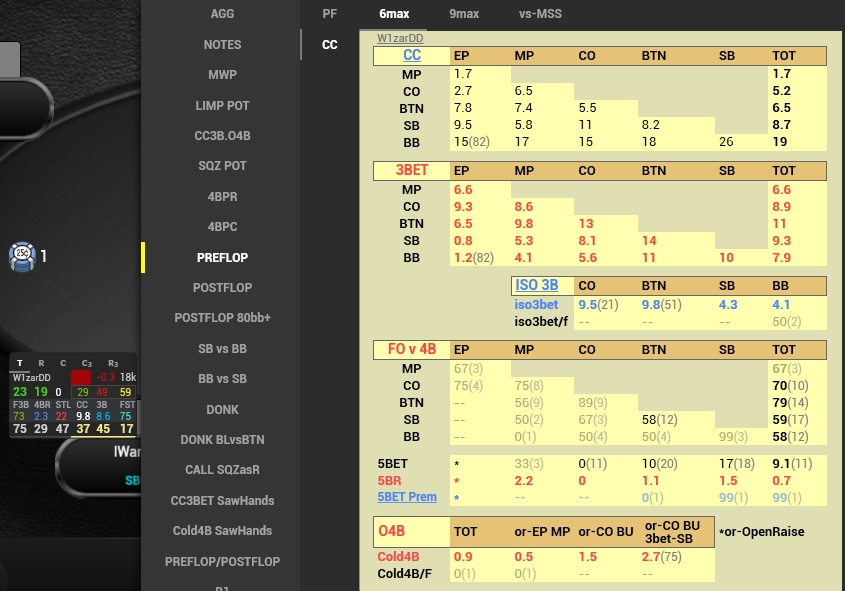Screen dimensions: 845x591
Task: Switch to the 6max tab
Action: (394, 14)
